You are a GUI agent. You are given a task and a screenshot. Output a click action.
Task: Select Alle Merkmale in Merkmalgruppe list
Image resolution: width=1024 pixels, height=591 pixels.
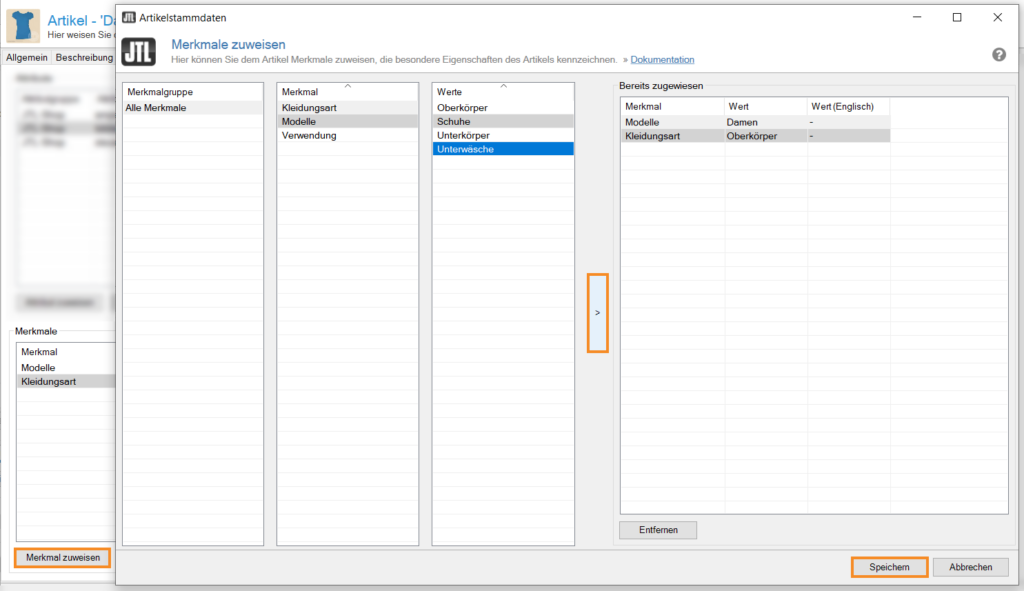[x=158, y=107]
